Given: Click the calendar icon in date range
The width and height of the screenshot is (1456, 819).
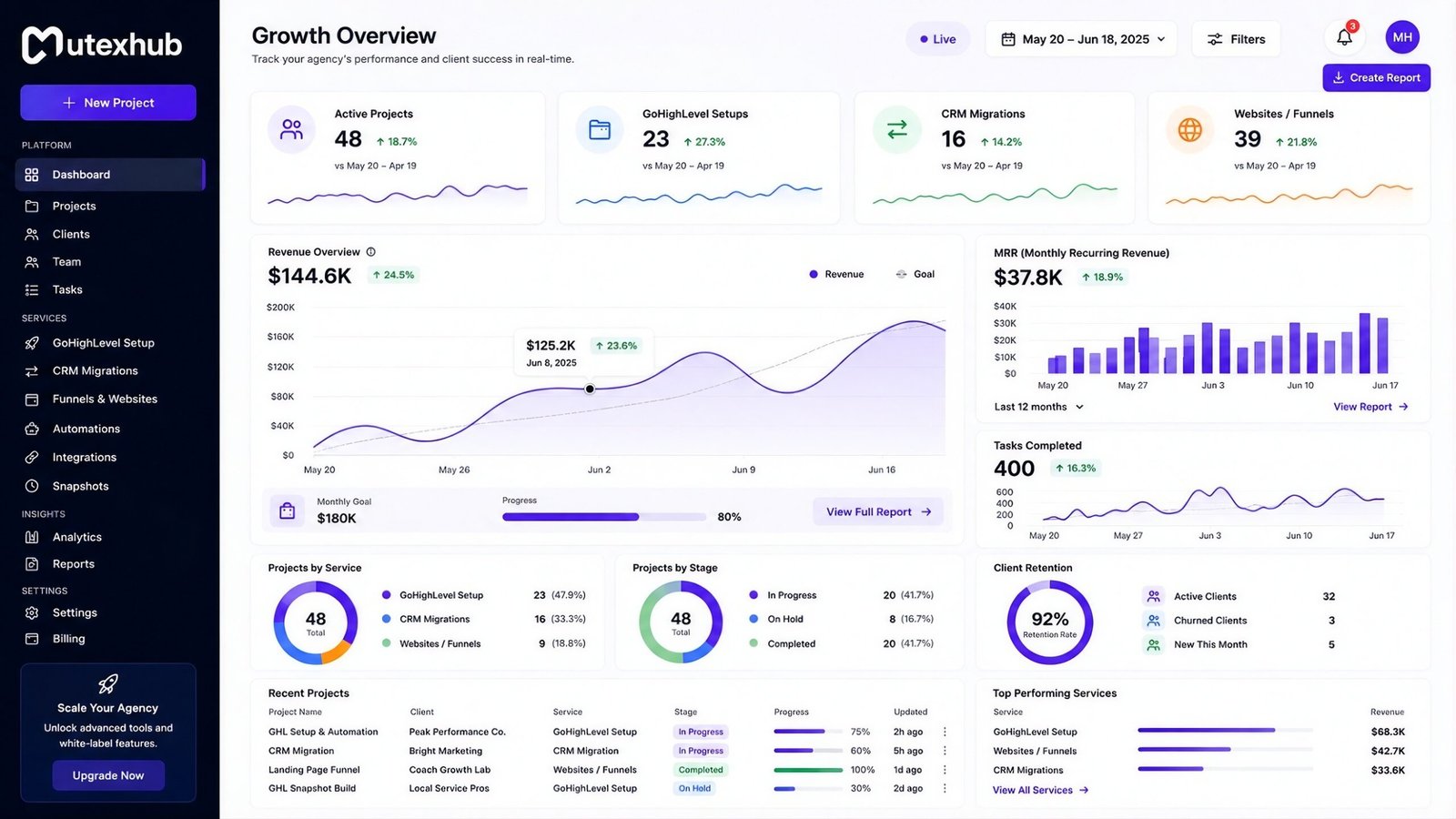Looking at the screenshot, I should (1008, 39).
